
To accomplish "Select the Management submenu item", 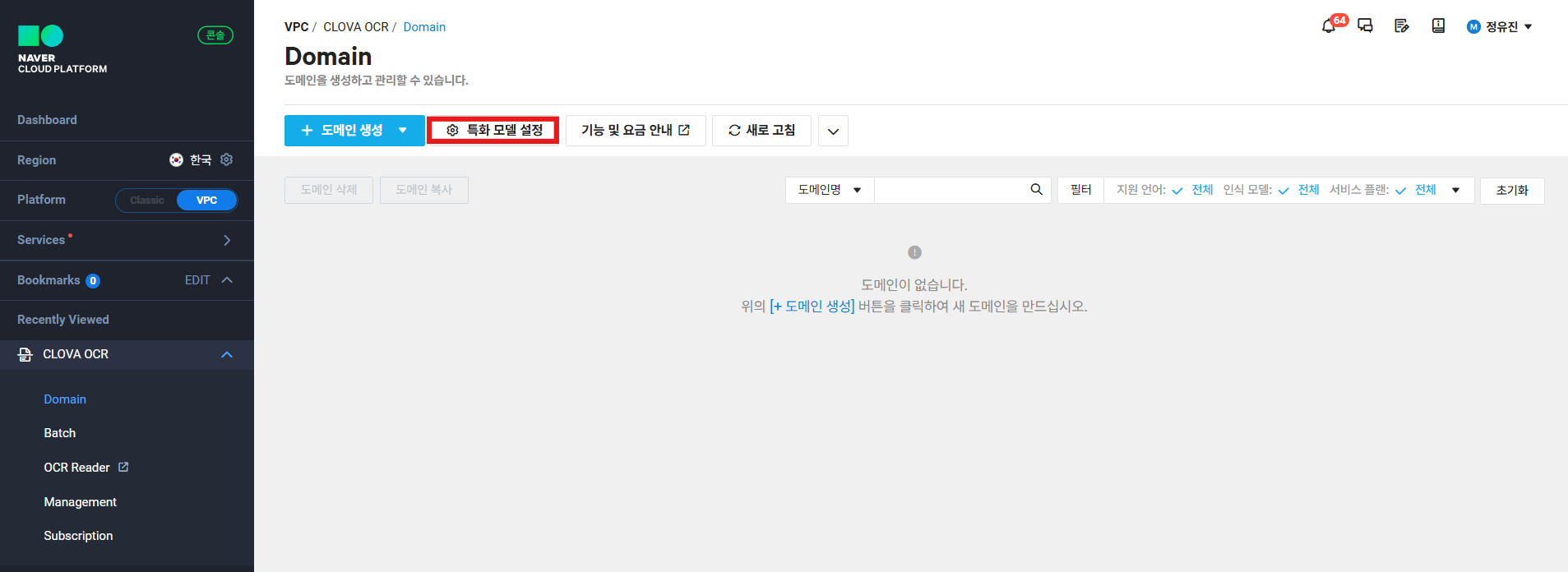I will (80, 502).
